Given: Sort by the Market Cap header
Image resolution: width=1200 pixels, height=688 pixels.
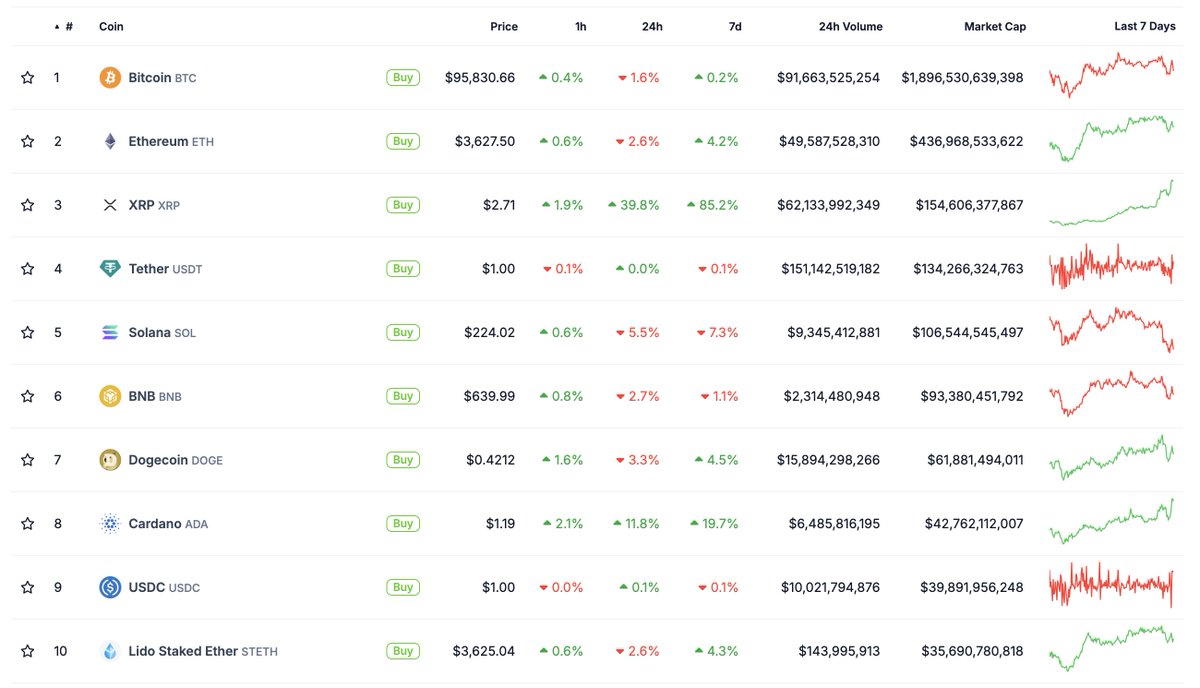Looking at the screenshot, I should point(995,27).
